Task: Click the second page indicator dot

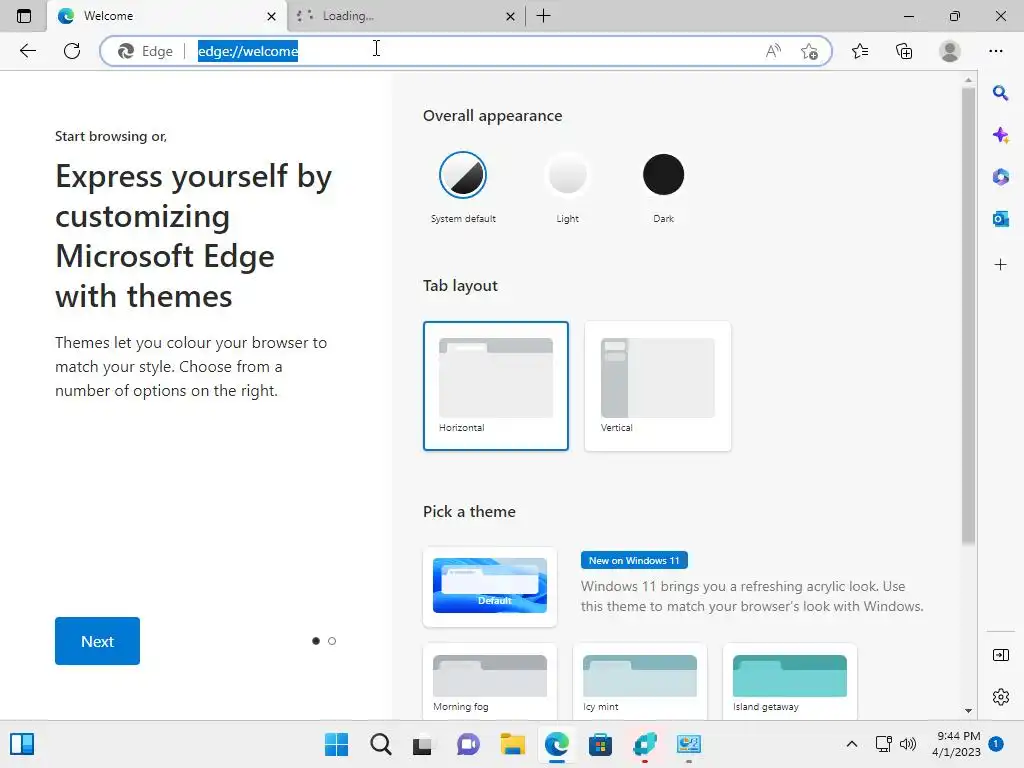Action: tap(332, 641)
